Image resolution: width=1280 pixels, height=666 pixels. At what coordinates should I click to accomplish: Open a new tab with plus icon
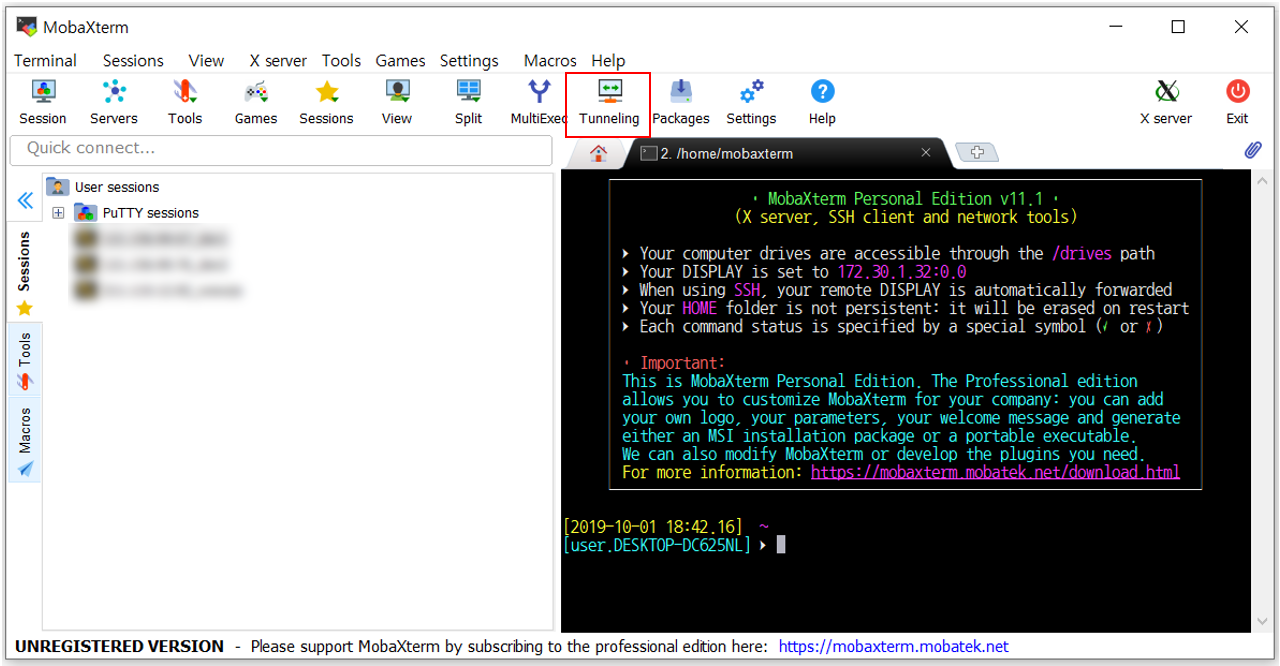[977, 153]
